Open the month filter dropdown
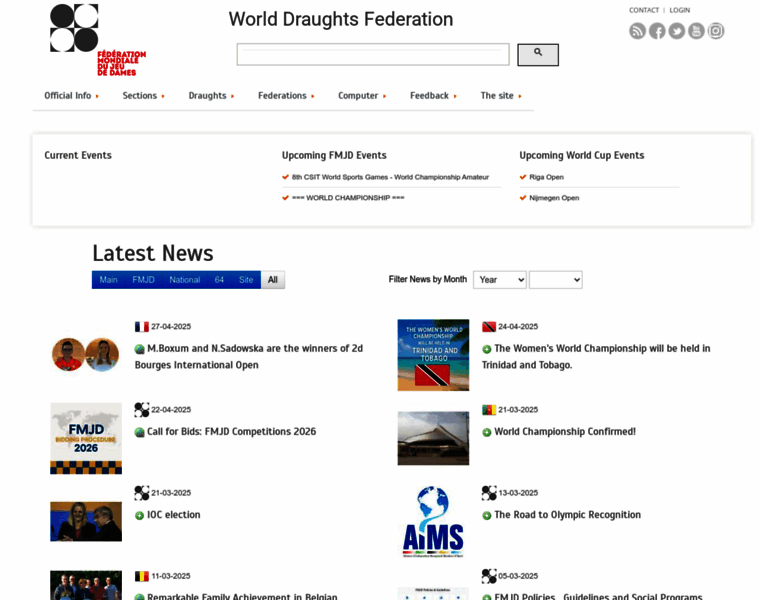 [x=555, y=280]
